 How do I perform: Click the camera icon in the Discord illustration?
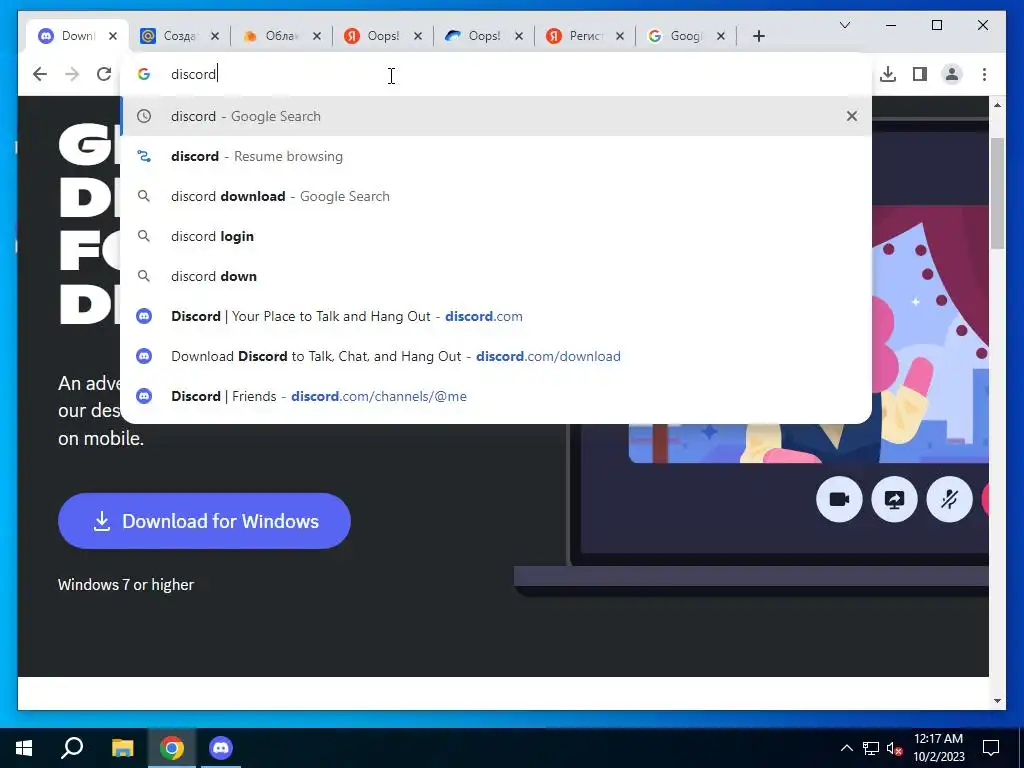click(x=839, y=500)
